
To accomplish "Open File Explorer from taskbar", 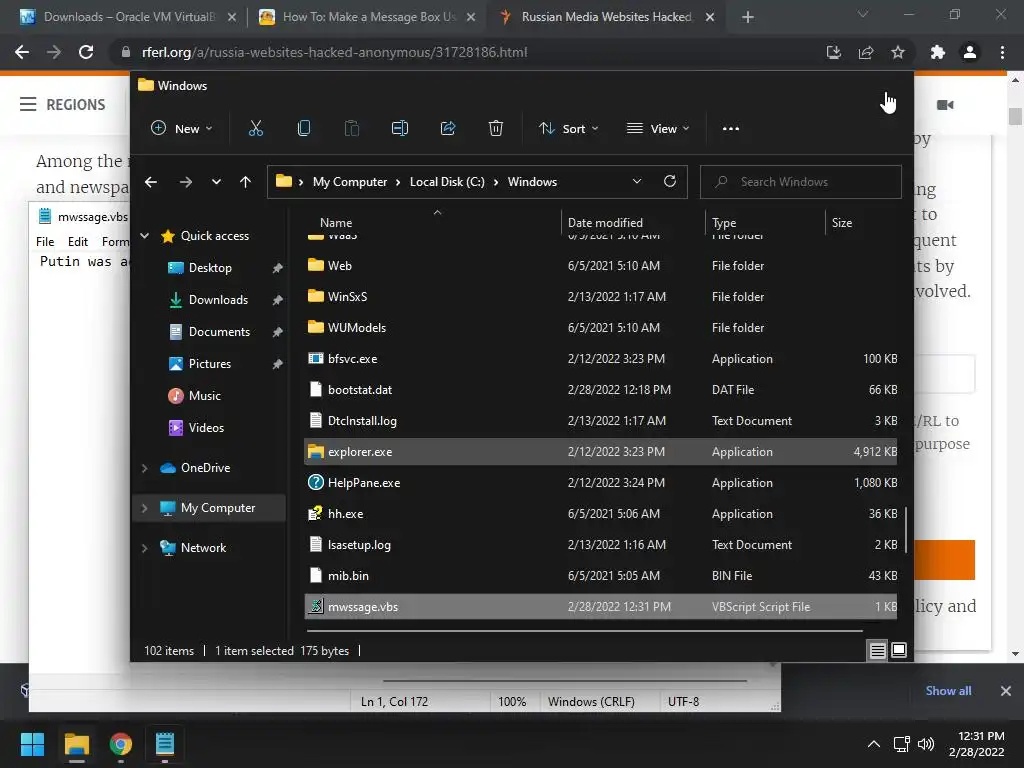I will click(x=76, y=744).
